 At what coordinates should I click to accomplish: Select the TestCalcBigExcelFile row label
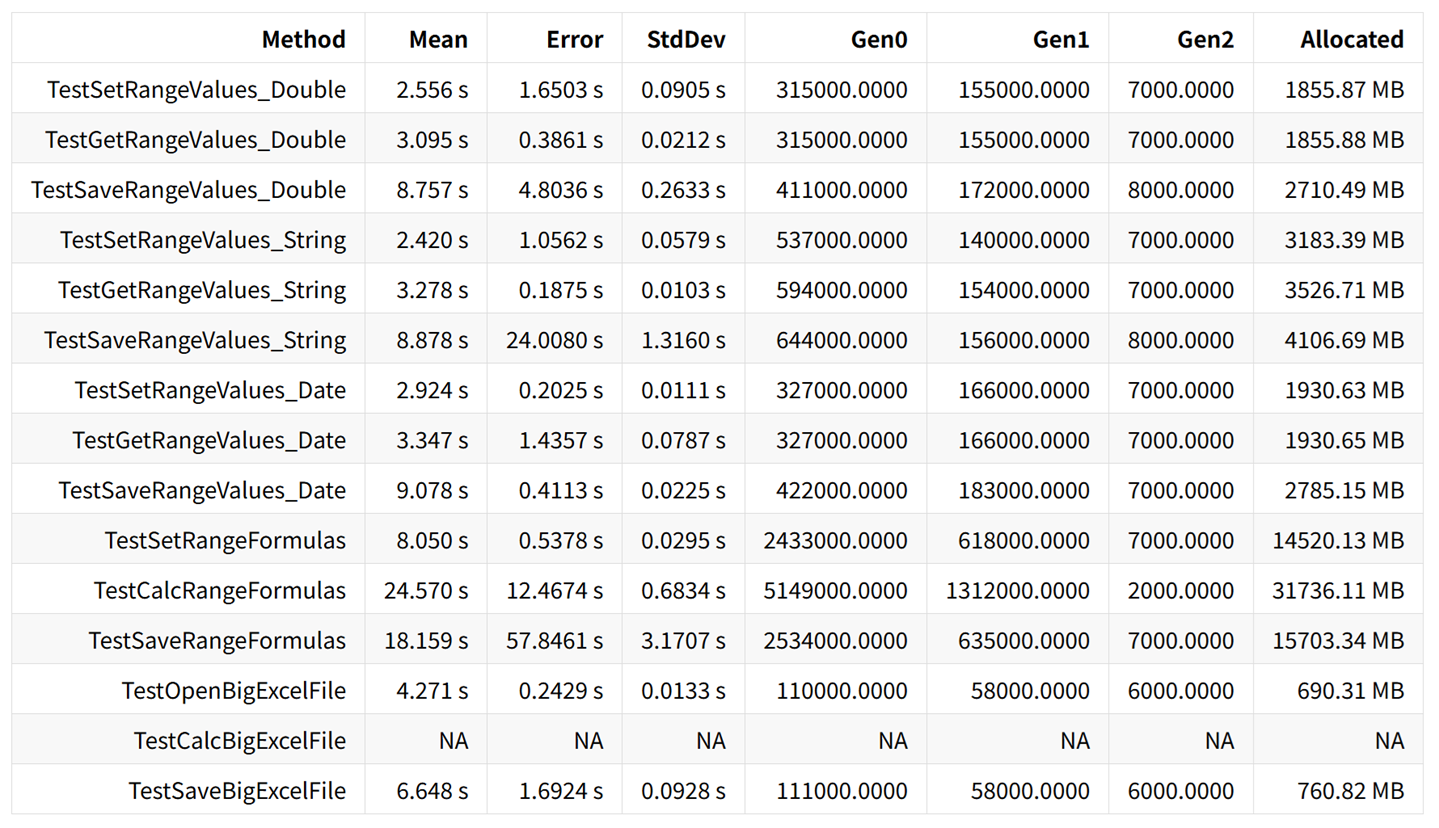click(x=240, y=740)
